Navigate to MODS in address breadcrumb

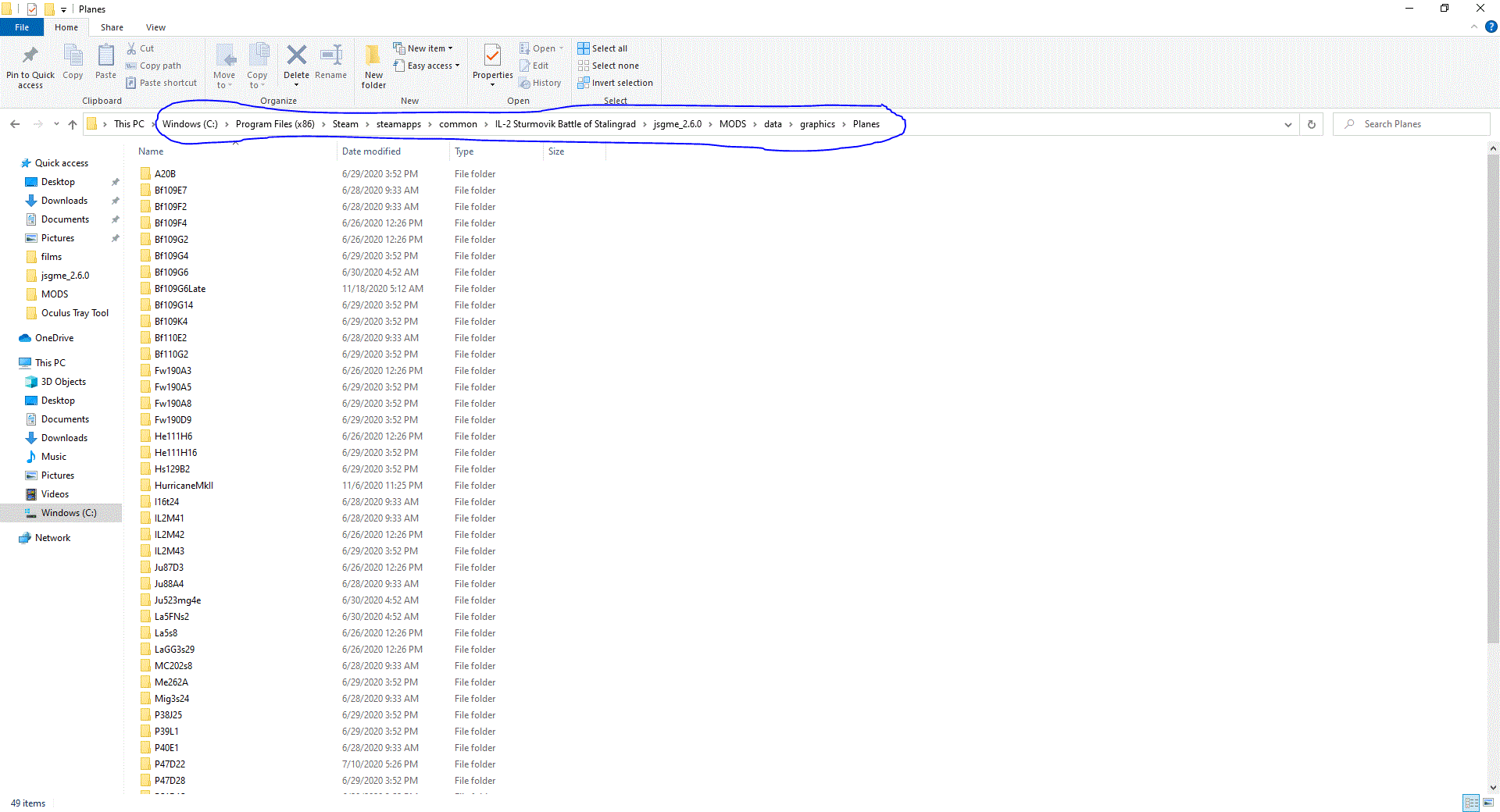(x=732, y=124)
